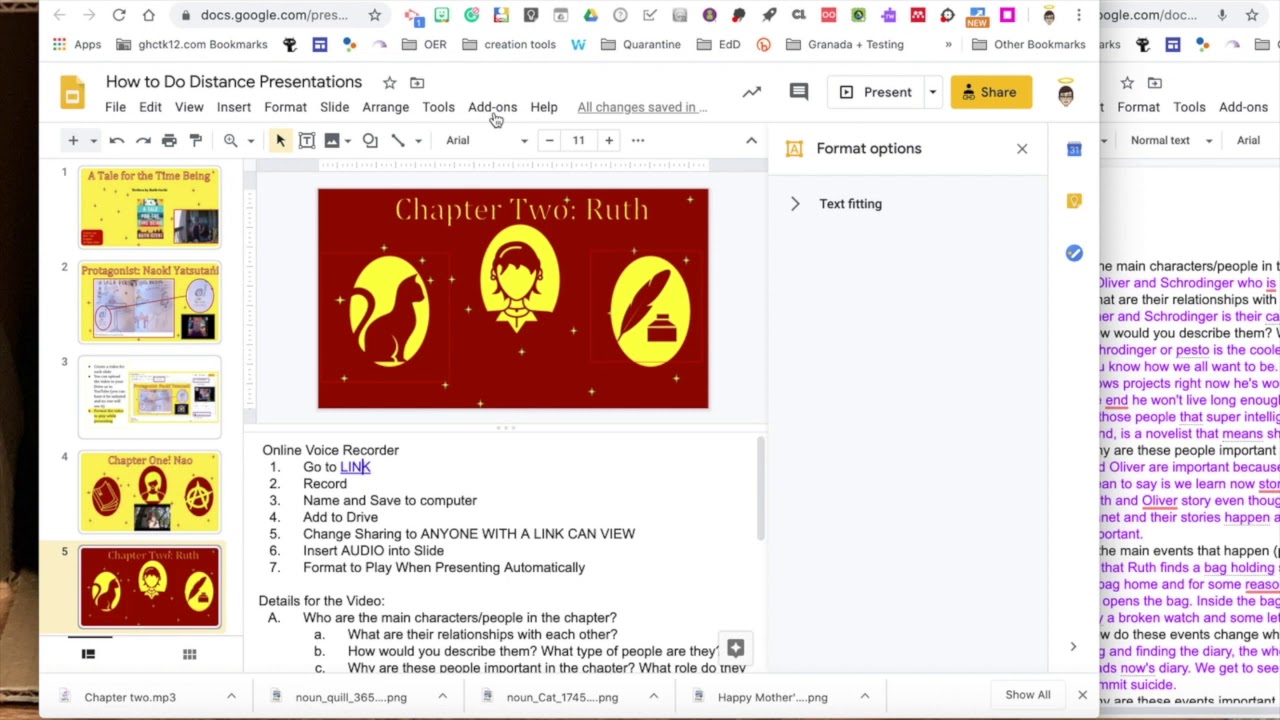This screenshot has height=720, width=1280.
Task: Open the Google Keep side panel icon
Action: click(x=1074, y=201)
